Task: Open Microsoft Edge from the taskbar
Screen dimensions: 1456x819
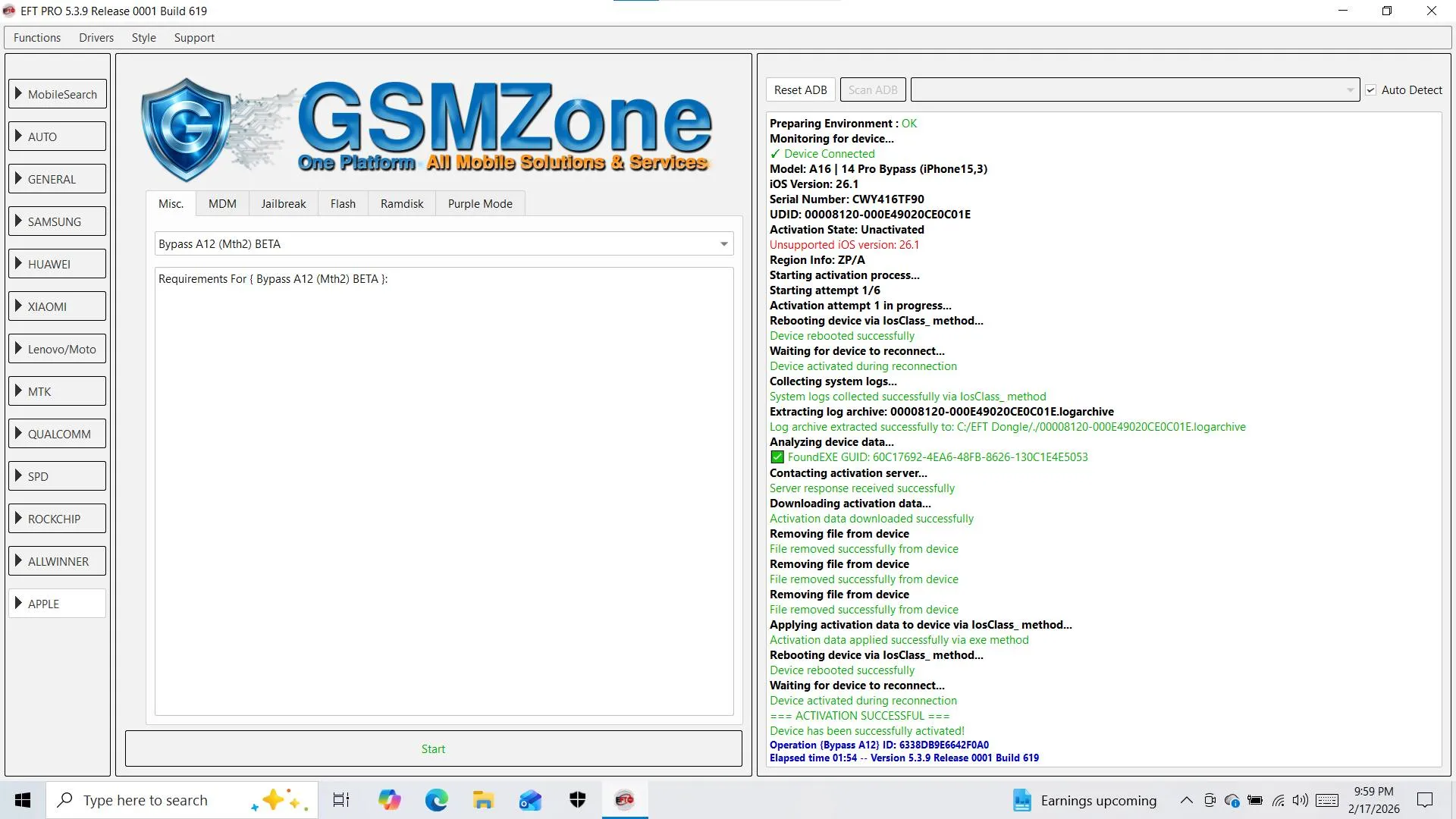Action: (x=436, y=800)
